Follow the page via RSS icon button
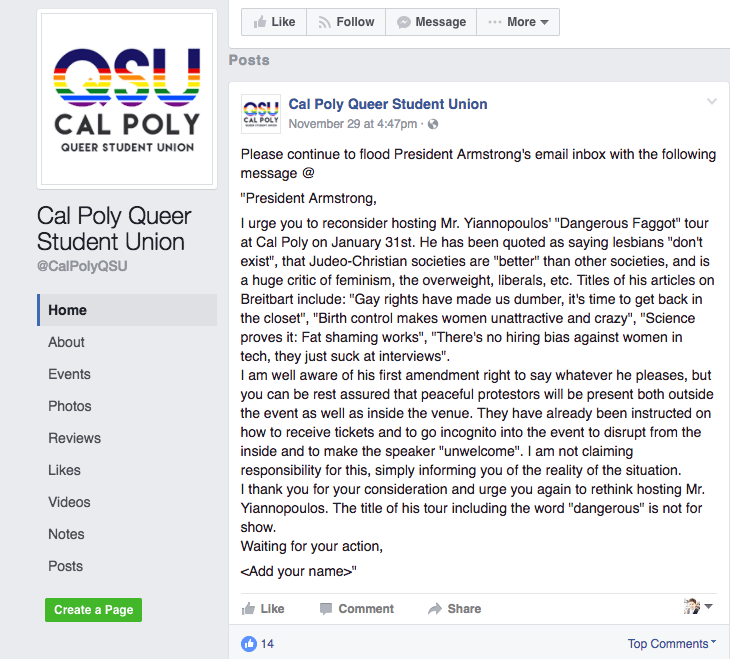This screenshot has width=730, height=659. [x=346, y=22]
